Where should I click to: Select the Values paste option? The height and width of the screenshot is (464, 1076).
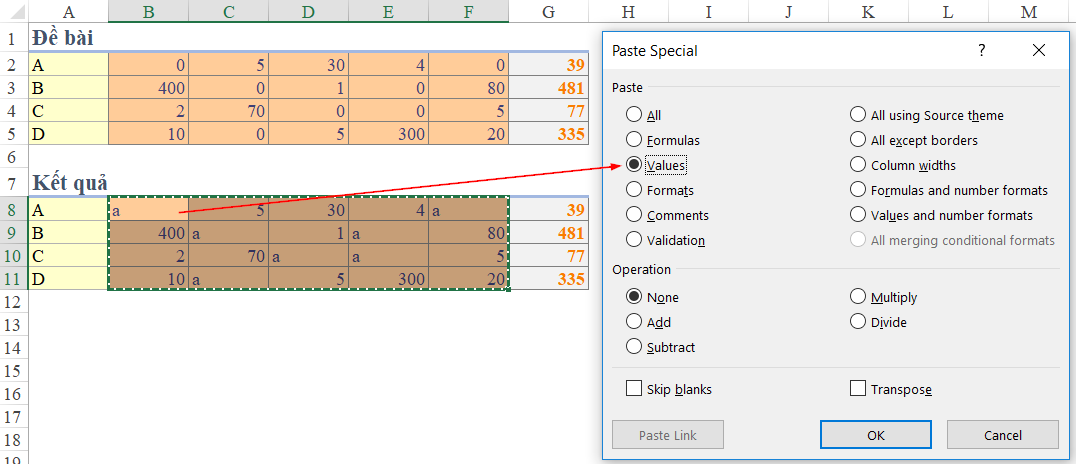pos(657,165)
